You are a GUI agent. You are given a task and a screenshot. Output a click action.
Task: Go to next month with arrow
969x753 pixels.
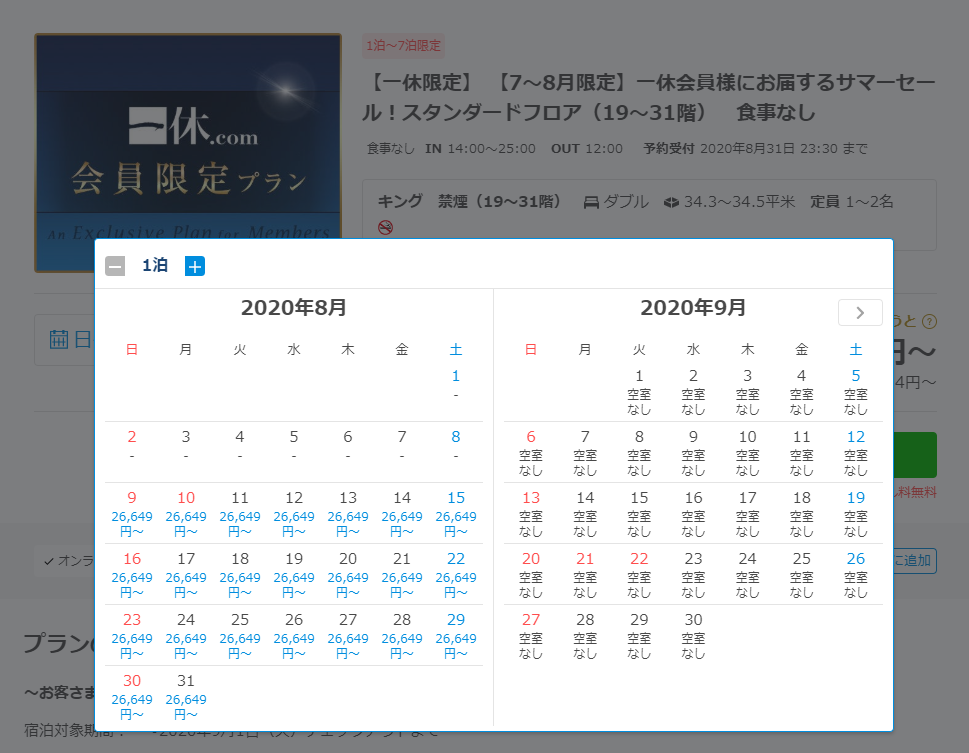[860, 313]
